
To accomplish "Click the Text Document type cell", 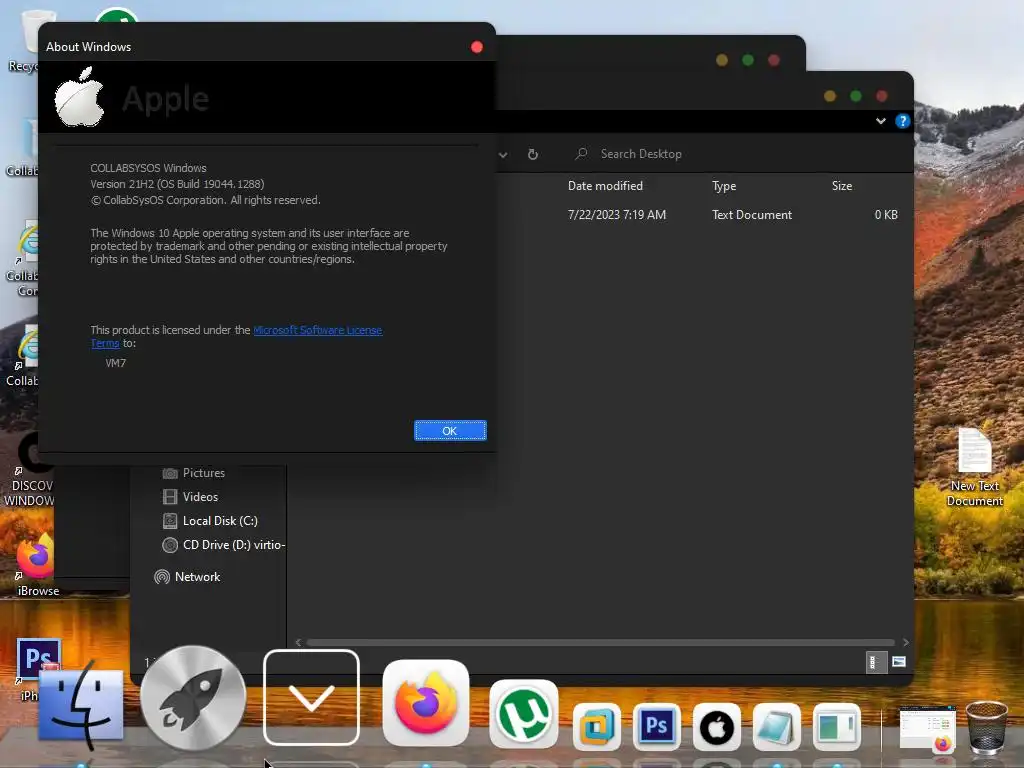I will pos(752,215).
